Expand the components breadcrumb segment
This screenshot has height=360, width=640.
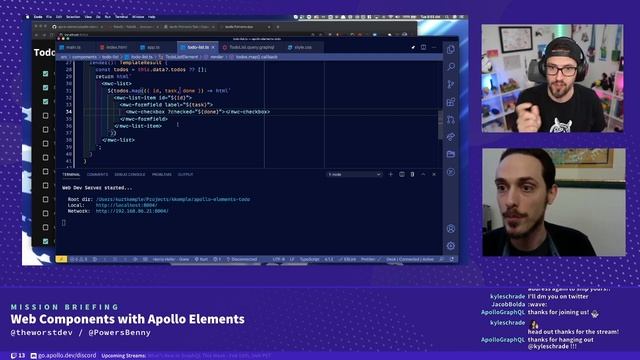point(84,57)
